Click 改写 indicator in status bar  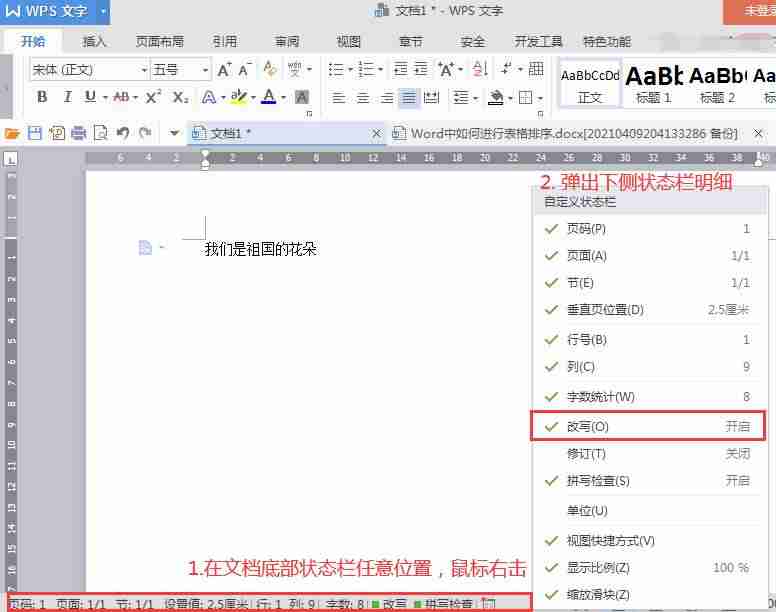point(390,604)
